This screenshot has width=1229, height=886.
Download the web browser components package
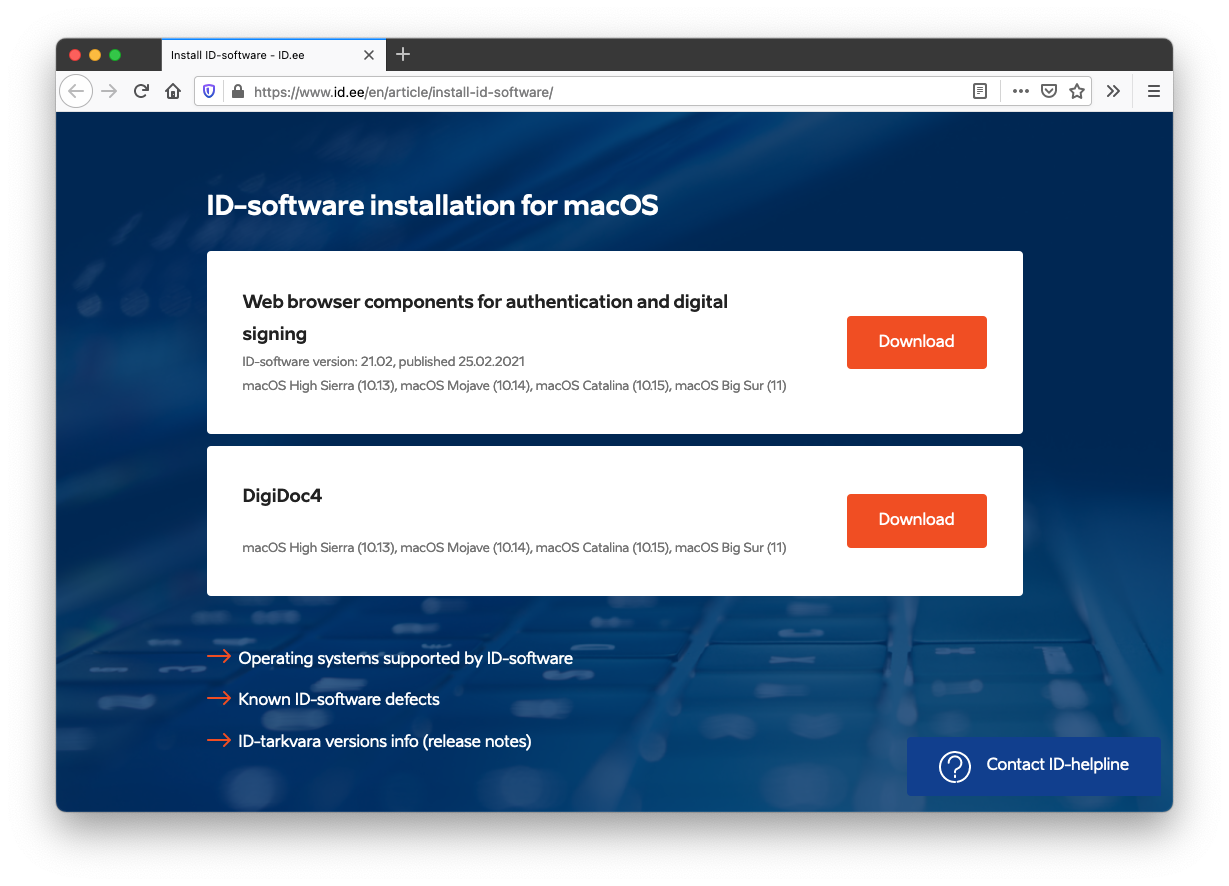click(x=915, y=342)
